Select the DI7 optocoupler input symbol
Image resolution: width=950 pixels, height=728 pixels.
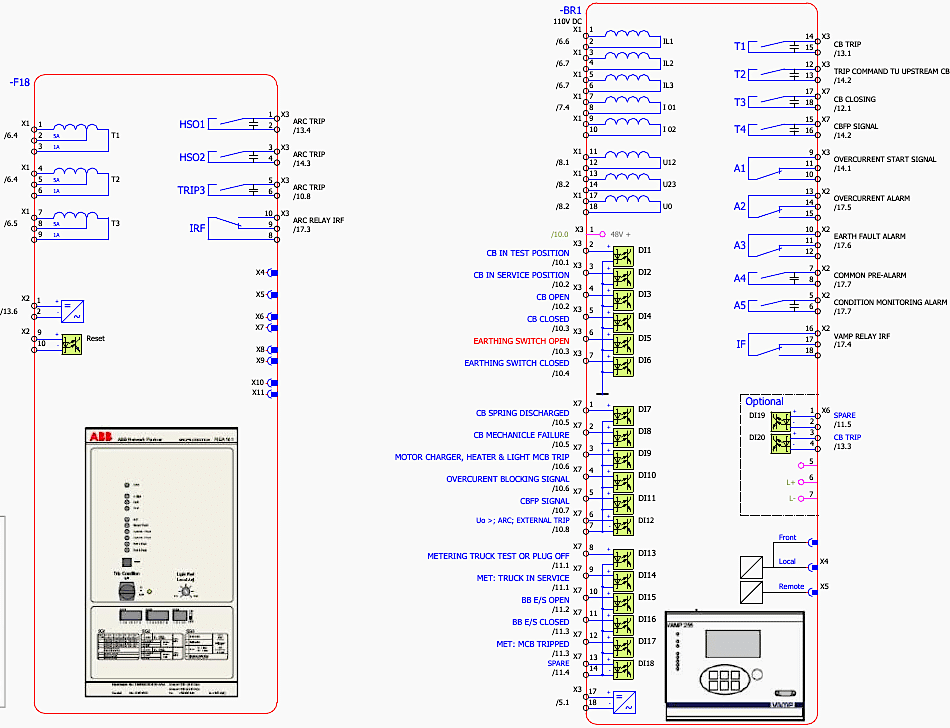(x=623, y=416)
